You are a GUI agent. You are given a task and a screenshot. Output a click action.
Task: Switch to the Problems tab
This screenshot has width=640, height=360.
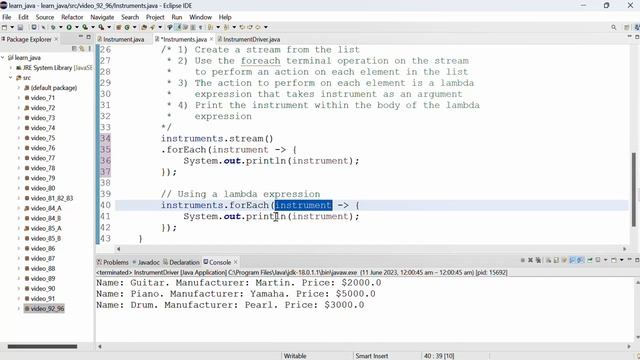tap(113, 262)
